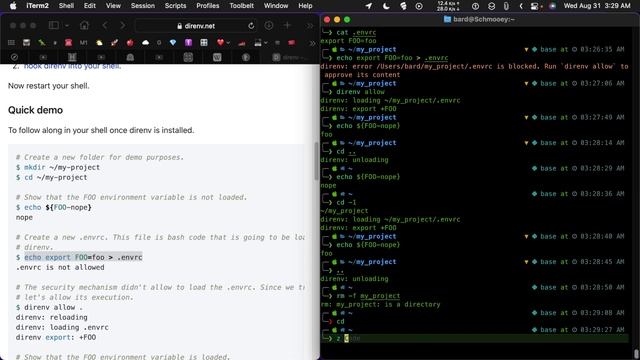Open the Session menu
The image size is (640, 360).
point(142,6)
